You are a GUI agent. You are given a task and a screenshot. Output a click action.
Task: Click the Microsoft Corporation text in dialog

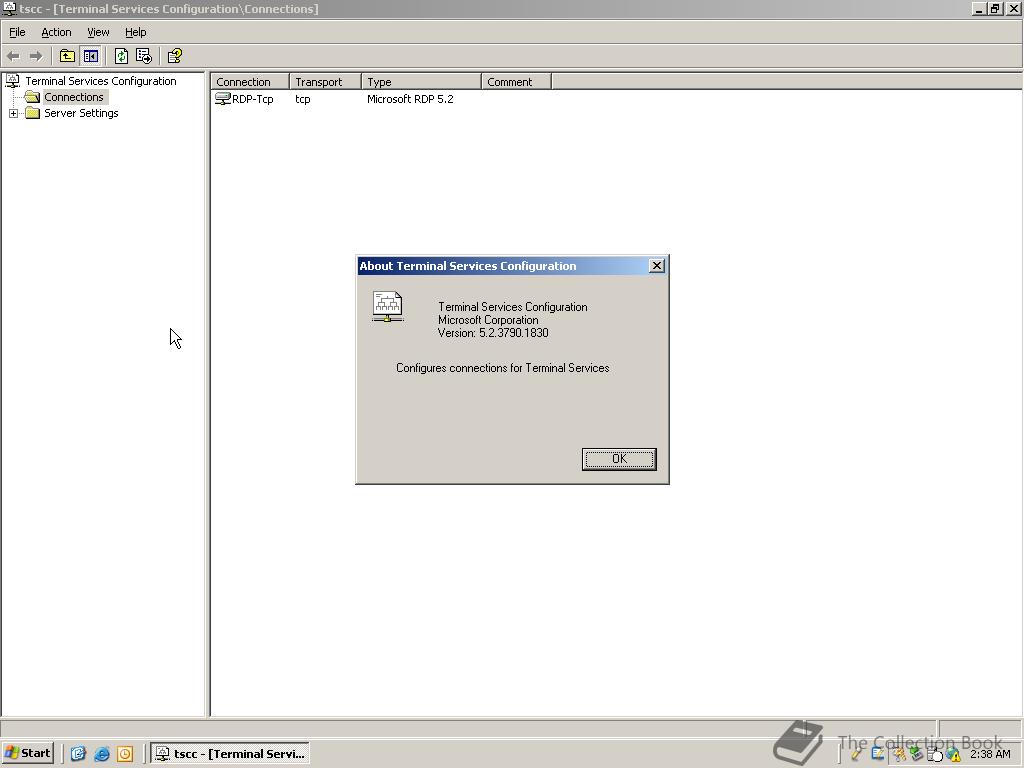(488, 320)
